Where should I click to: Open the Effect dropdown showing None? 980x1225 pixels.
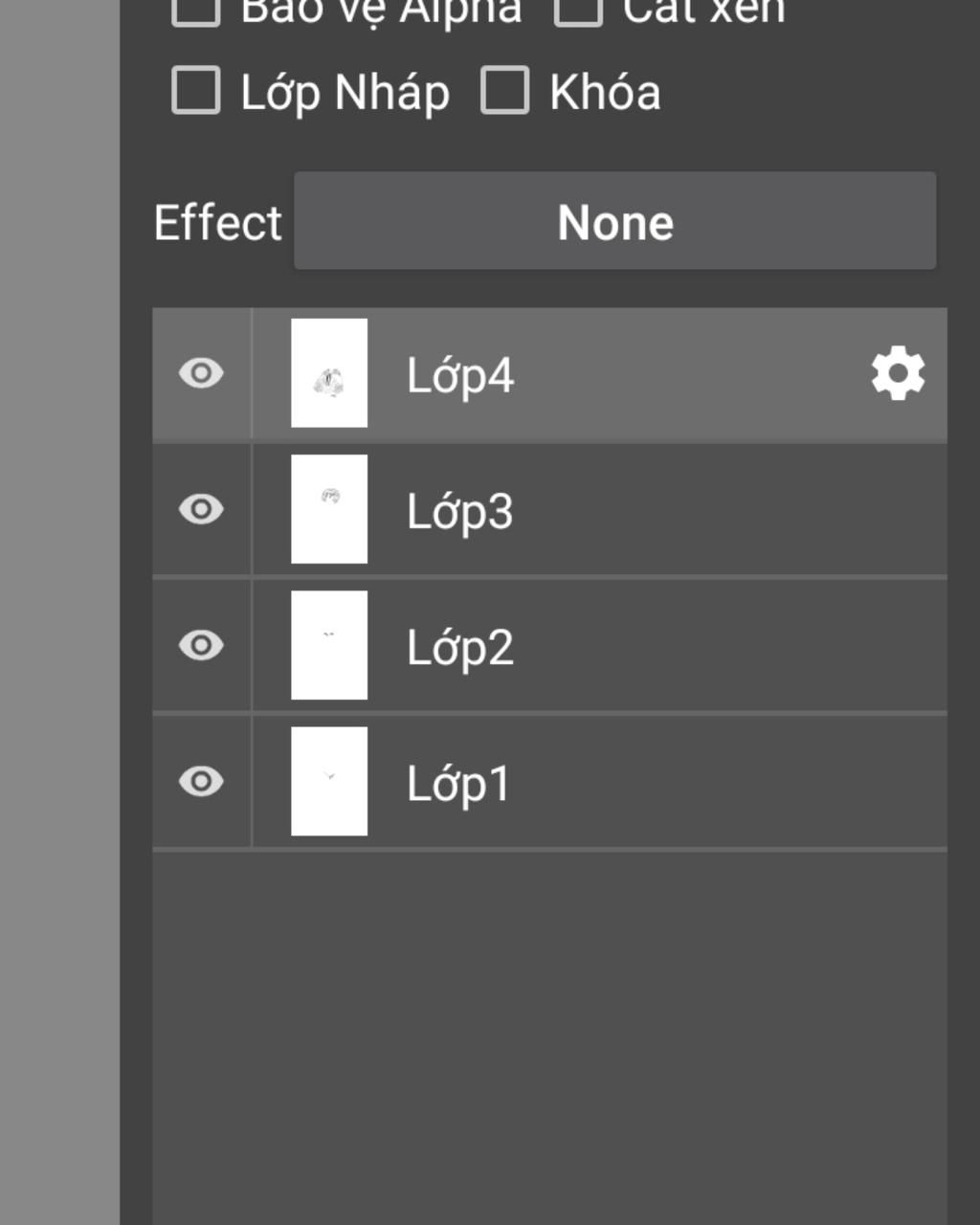click(614, 221)
